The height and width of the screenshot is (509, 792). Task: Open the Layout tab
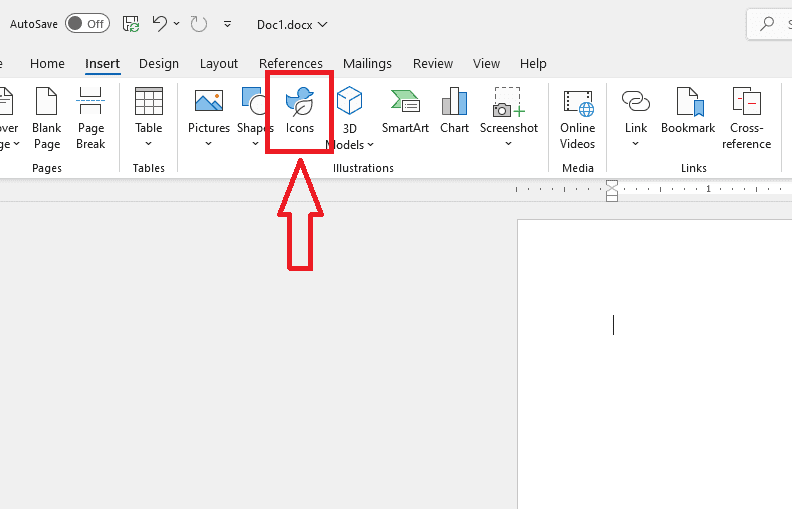(x=219, y=64)
